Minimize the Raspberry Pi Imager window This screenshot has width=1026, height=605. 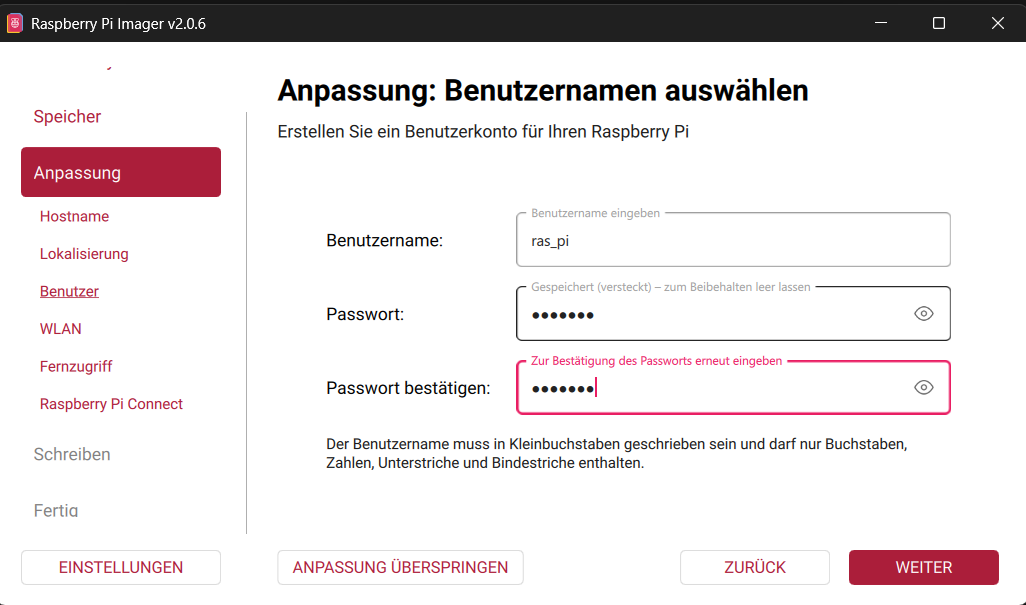click(x=880, y=23)
